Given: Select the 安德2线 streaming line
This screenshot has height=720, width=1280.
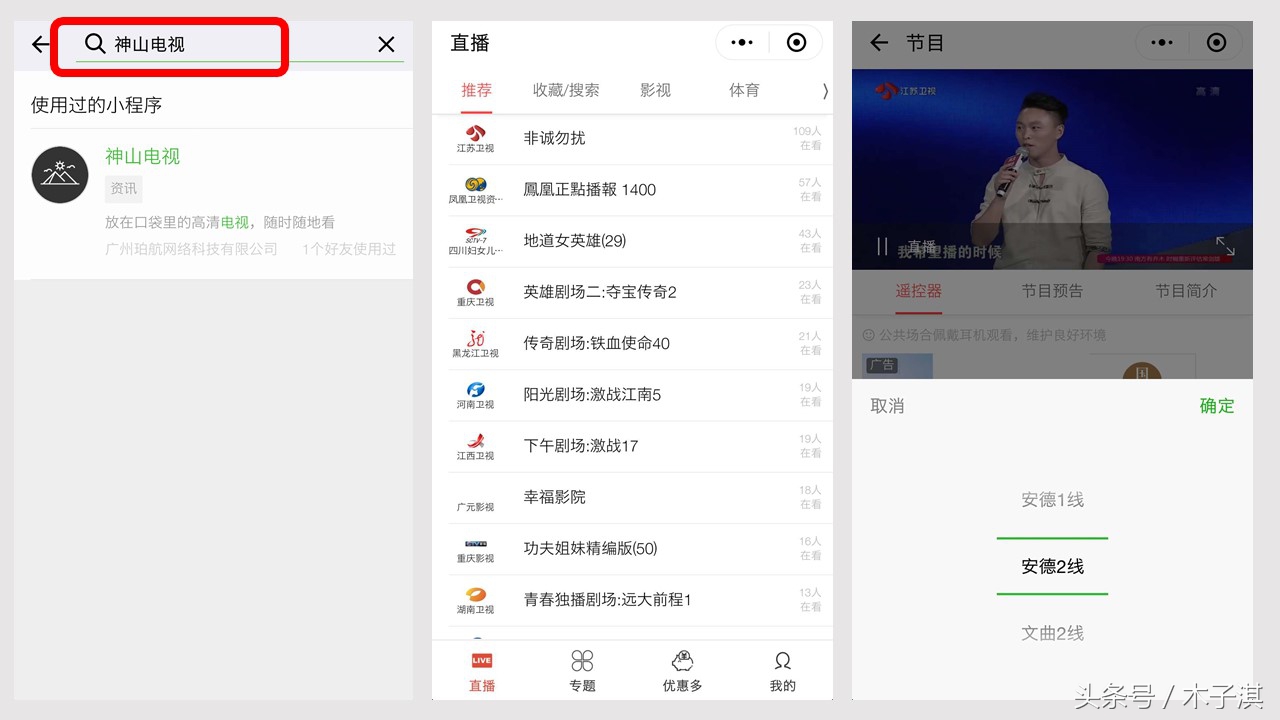Looking at the screenshot, I should (1052, 566).
